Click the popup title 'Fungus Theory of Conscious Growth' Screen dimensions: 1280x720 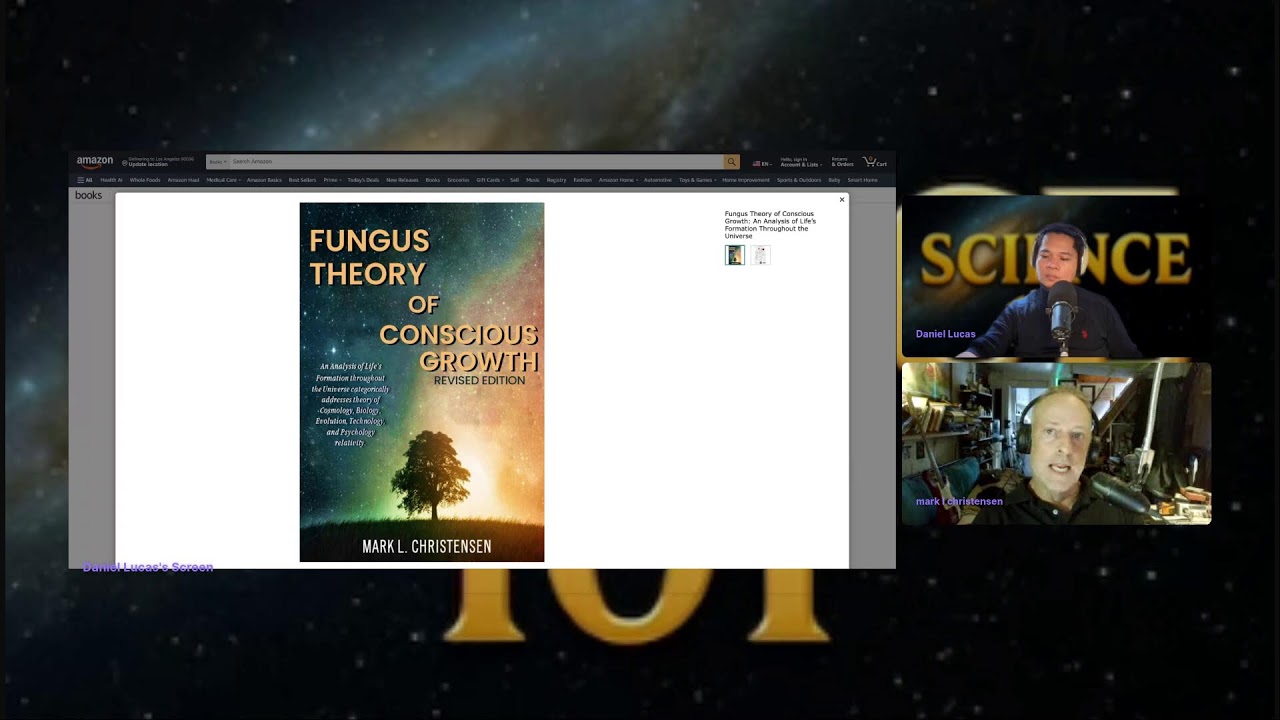click(x=770, y=225)
